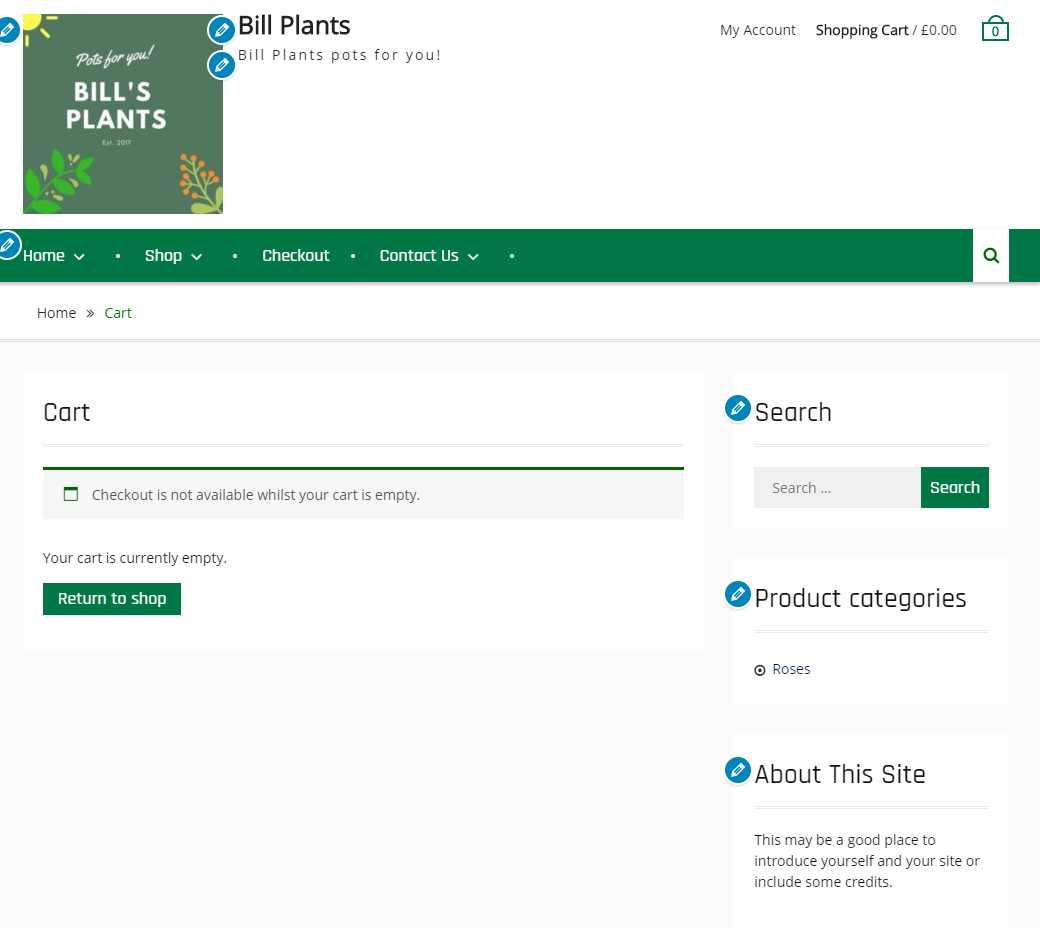
Task: Go to Checkout from the menu bar
Action: pos(296,255)
